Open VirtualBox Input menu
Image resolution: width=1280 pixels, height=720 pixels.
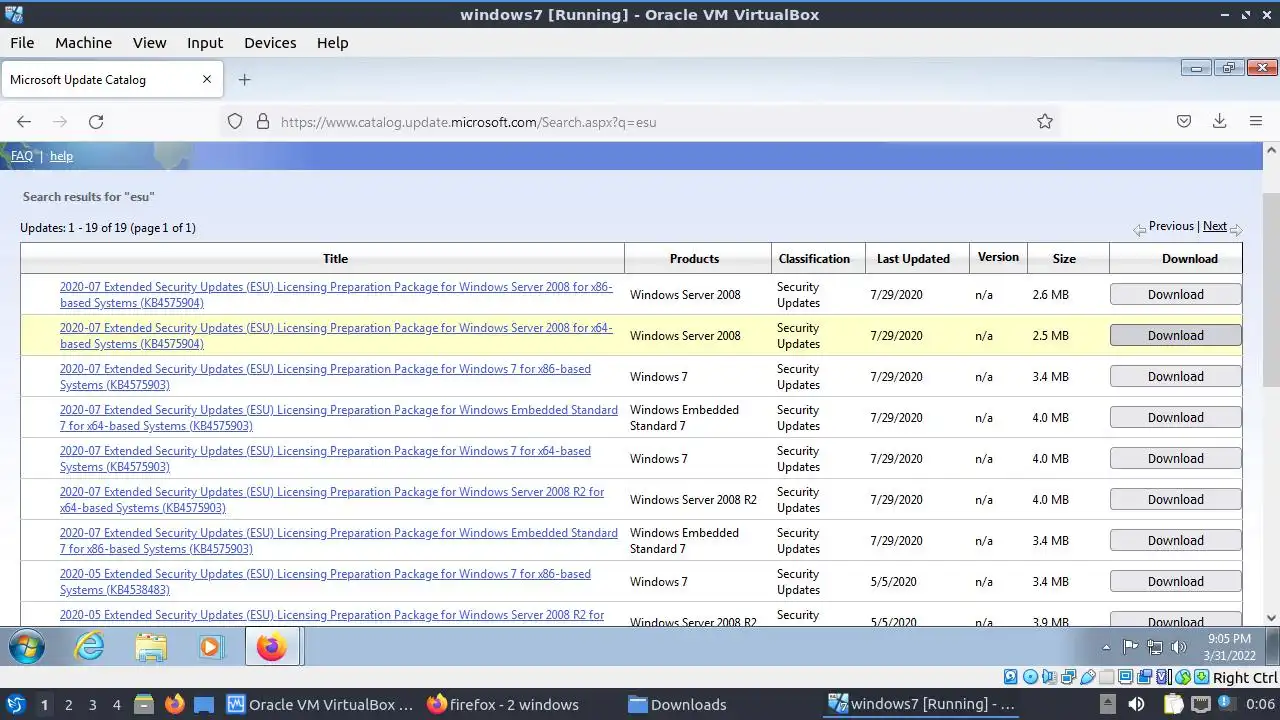click(205, 43)
